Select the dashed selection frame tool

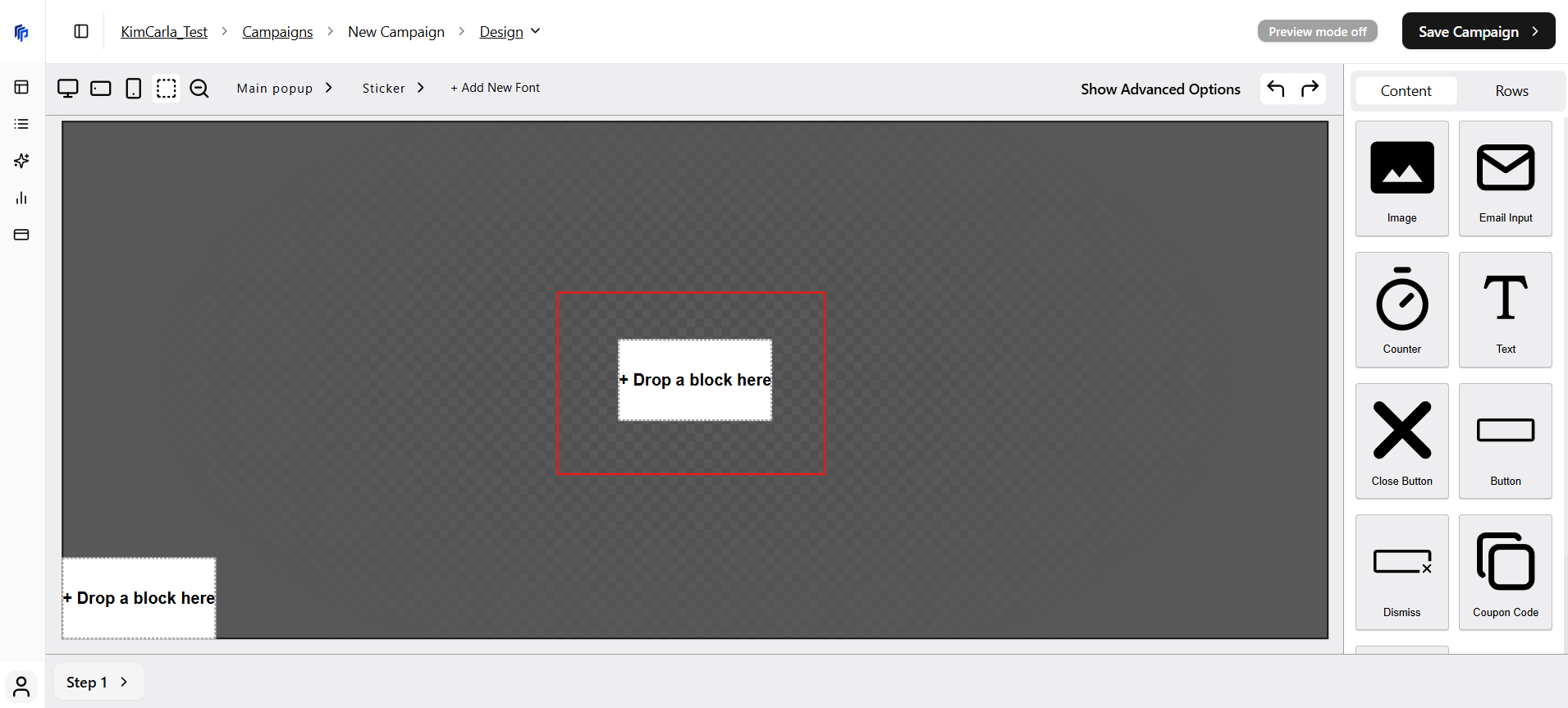(x=167, y=88)
